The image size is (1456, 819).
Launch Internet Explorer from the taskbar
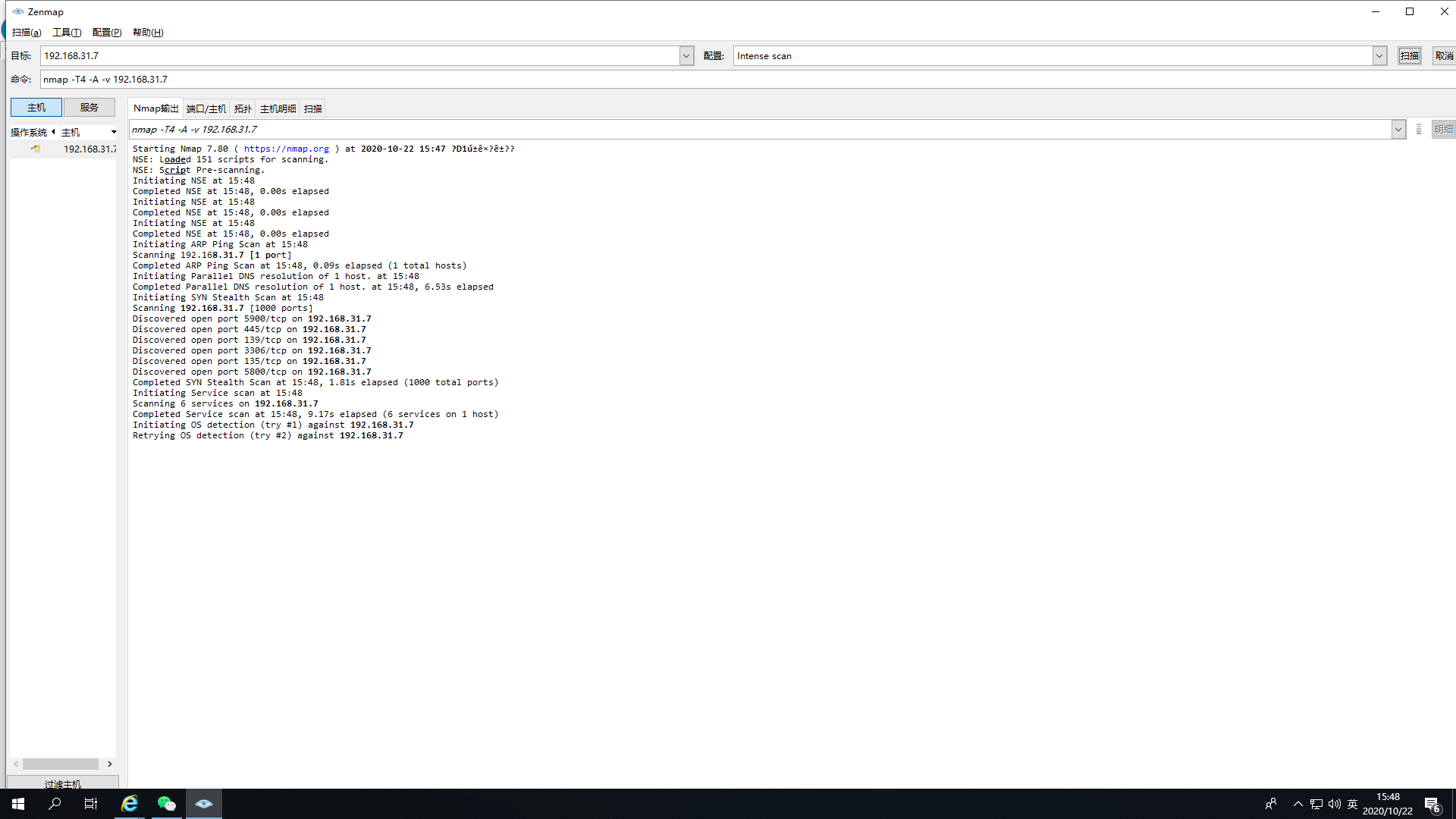click(130, 804)
